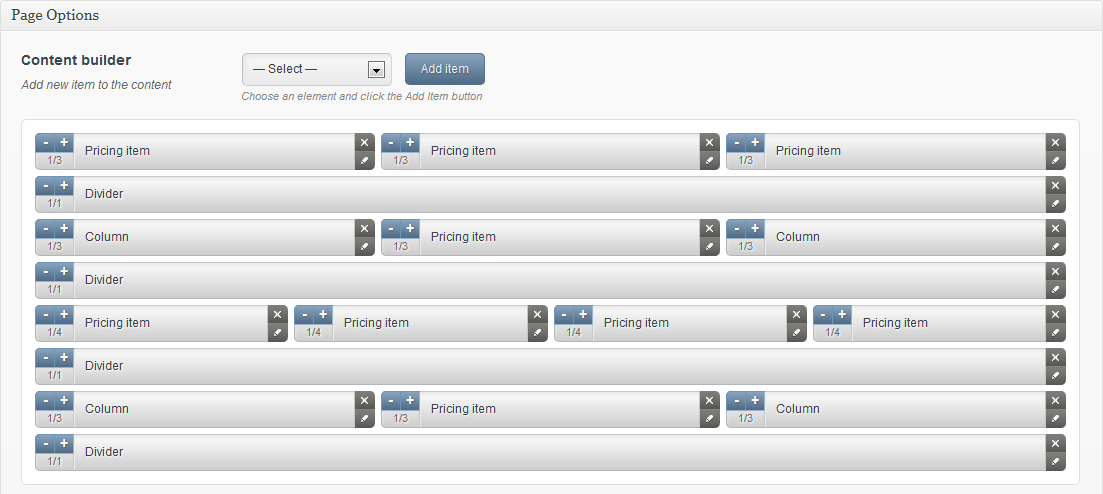Decrease width of the second Divider
Image resolution: width=1103 pixels, height=494 pixels.
[x=45, y=271]
